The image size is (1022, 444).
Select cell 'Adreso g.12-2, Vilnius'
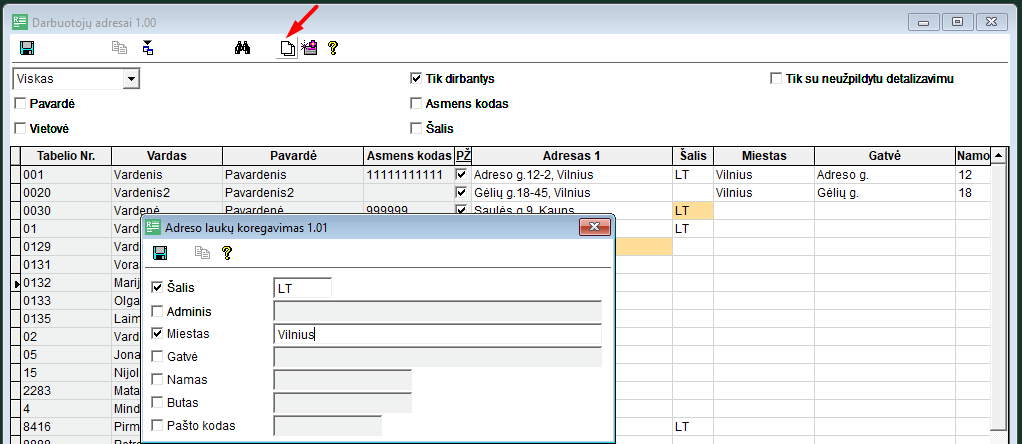coord(572,175)
